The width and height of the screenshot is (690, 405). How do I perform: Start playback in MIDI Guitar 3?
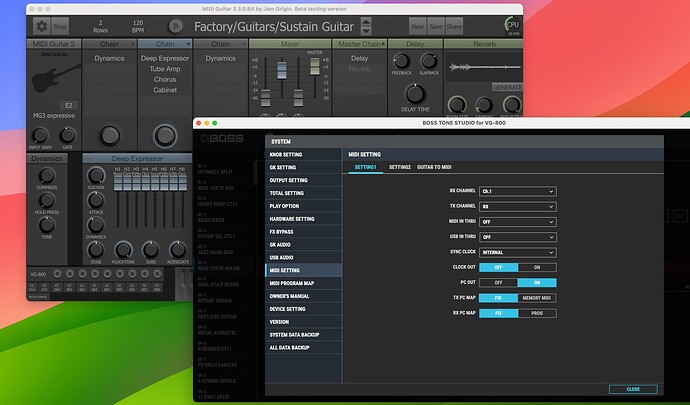tap(176, 26)
